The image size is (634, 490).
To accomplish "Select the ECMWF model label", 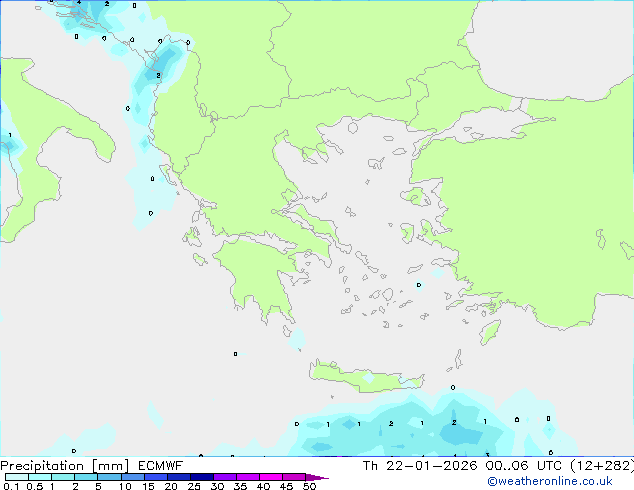I will [161, 466].
